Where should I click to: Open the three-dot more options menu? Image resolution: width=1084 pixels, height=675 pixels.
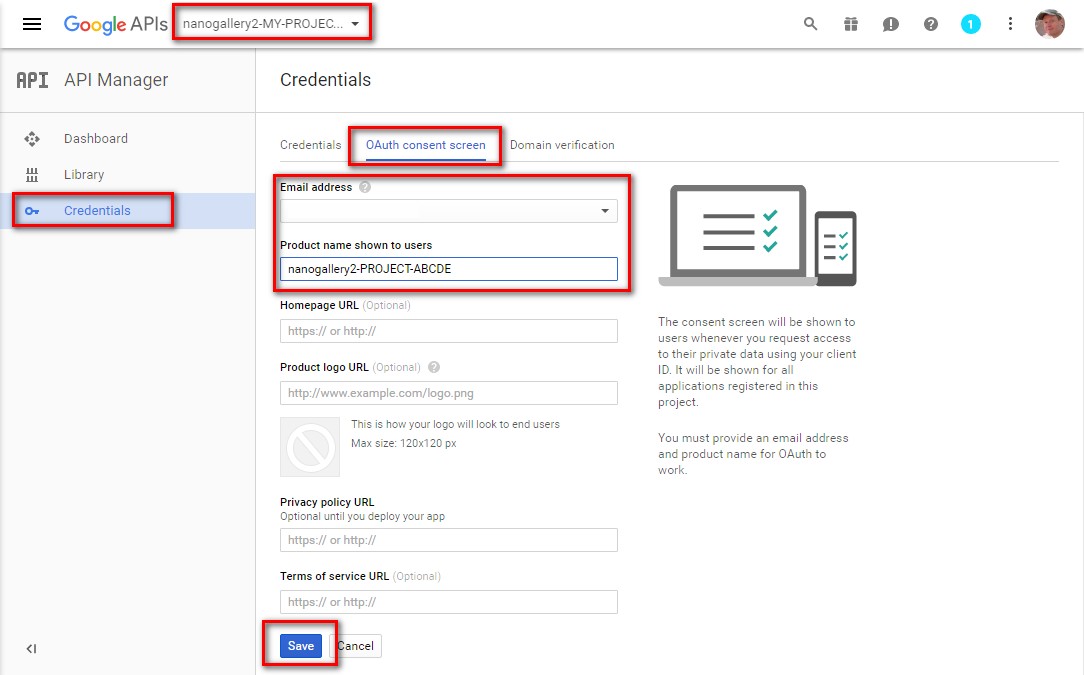point(1010,24)
